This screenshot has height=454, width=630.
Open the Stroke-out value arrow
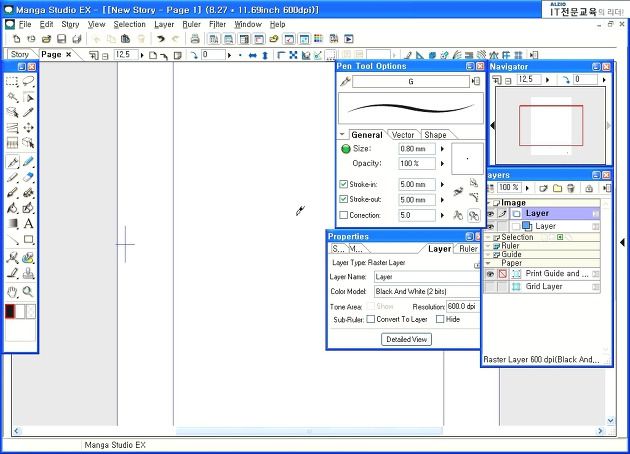pos(442,200)
